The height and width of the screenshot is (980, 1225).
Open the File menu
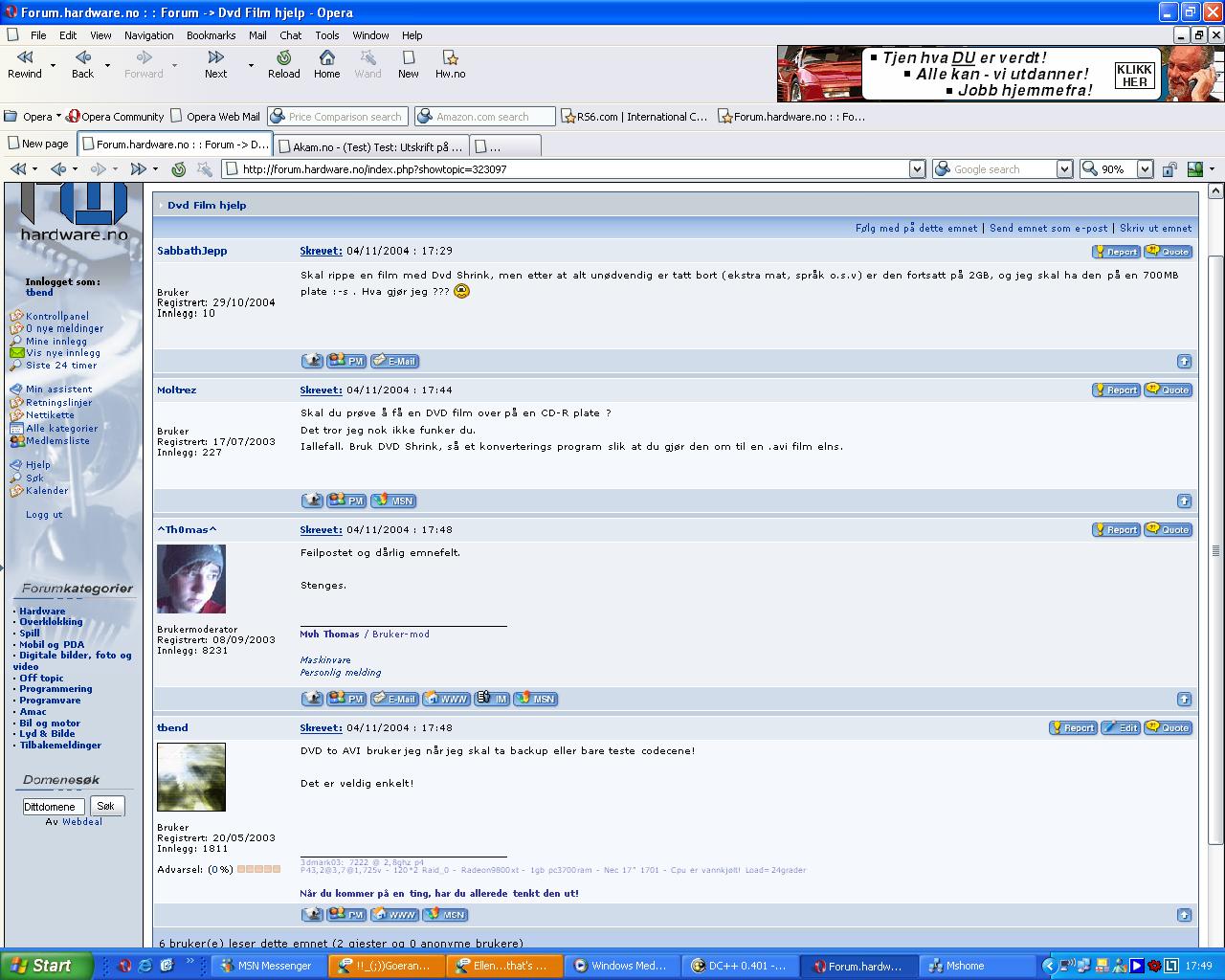pyautogui.click(x=38, y=35)
